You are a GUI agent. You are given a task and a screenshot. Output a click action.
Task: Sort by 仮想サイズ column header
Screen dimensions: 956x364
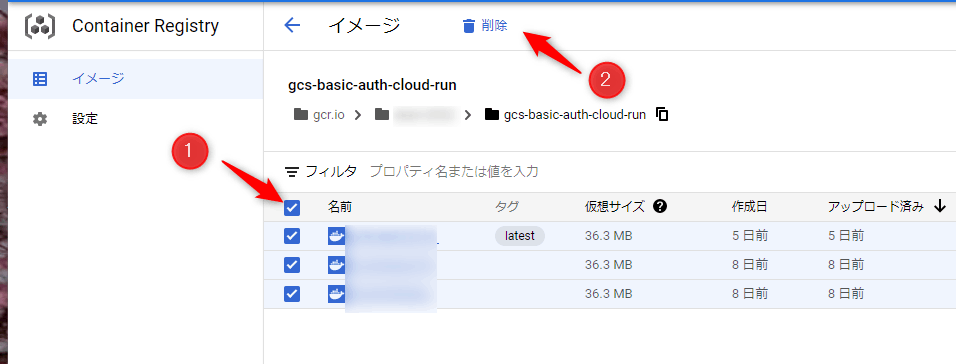[614, 207]
